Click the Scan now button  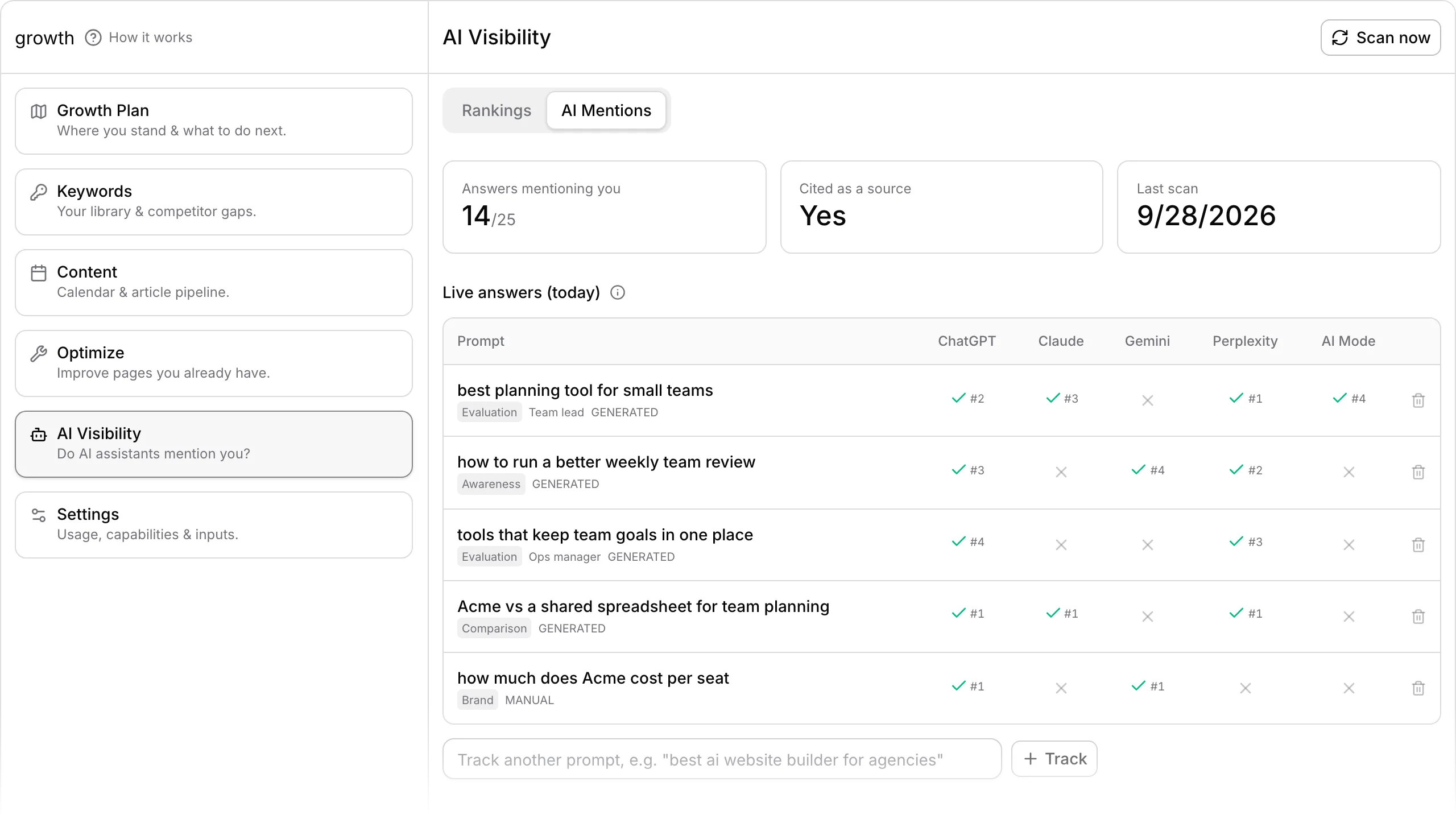tap(1380, 38)
